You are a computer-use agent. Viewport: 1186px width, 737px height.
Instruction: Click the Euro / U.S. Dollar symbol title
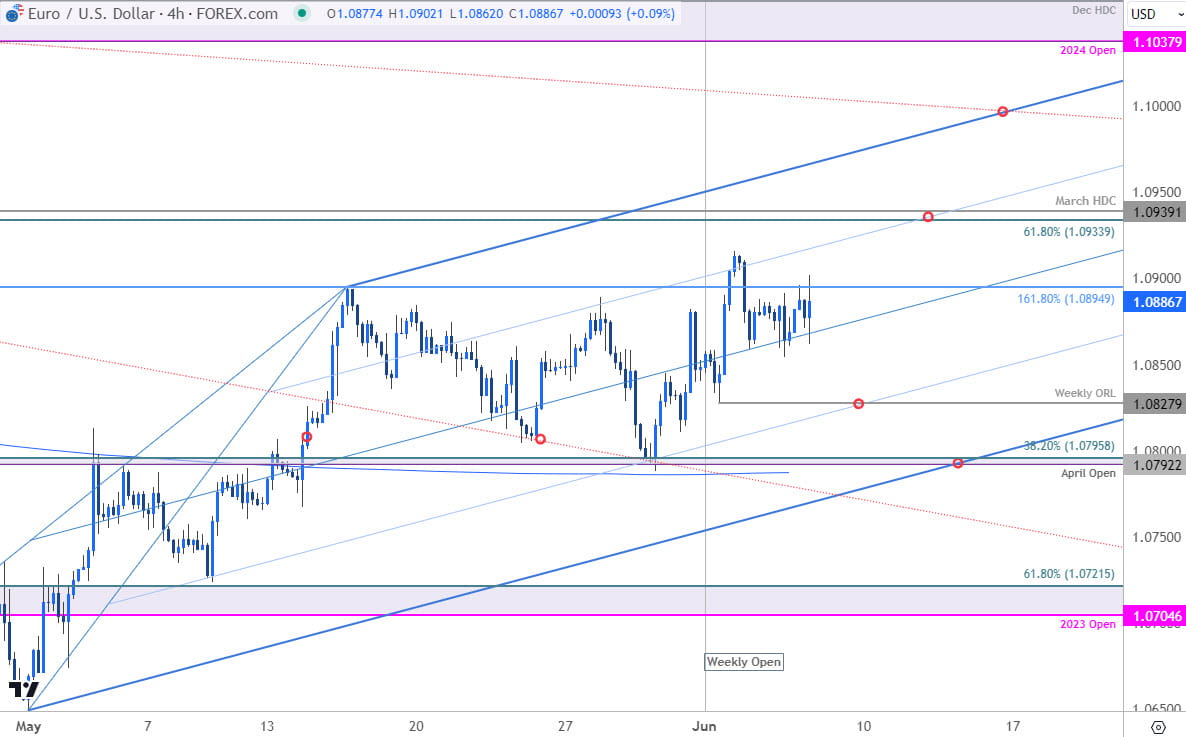92,14
